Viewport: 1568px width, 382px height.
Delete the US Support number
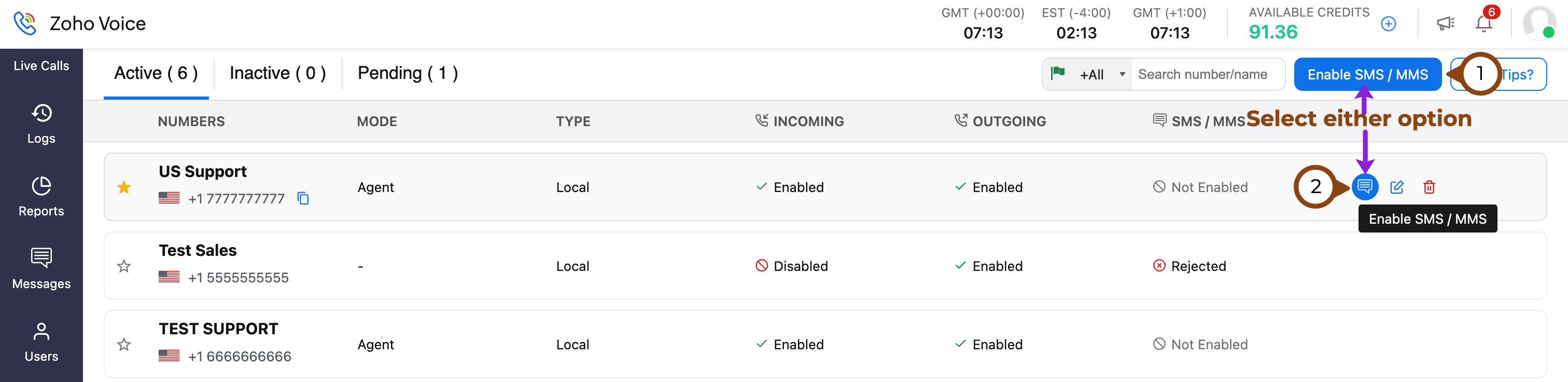point(1429,187)
